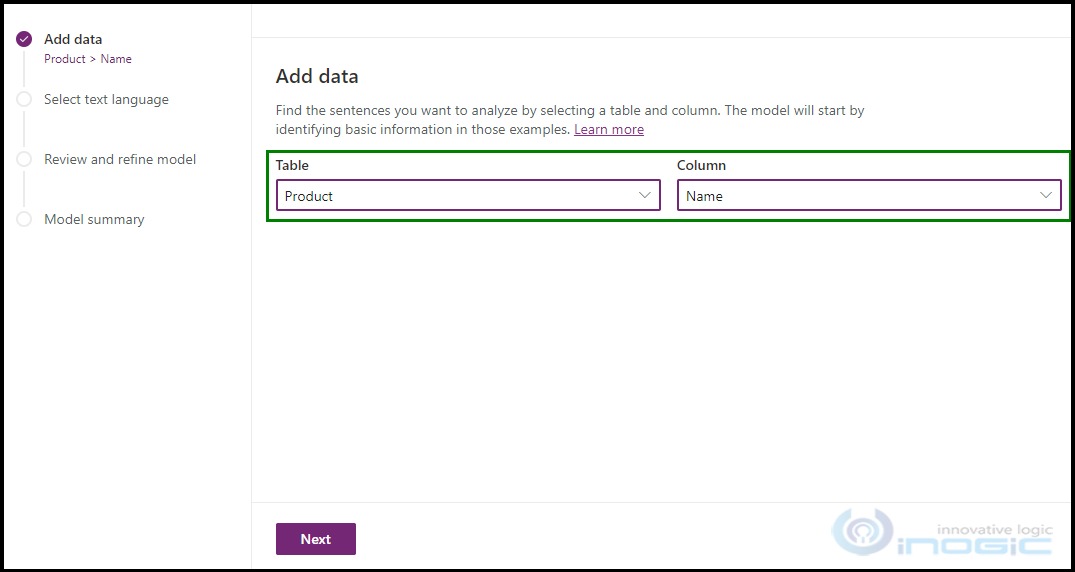
Task: Click the Select text language step circle
Action: point(24,99)
